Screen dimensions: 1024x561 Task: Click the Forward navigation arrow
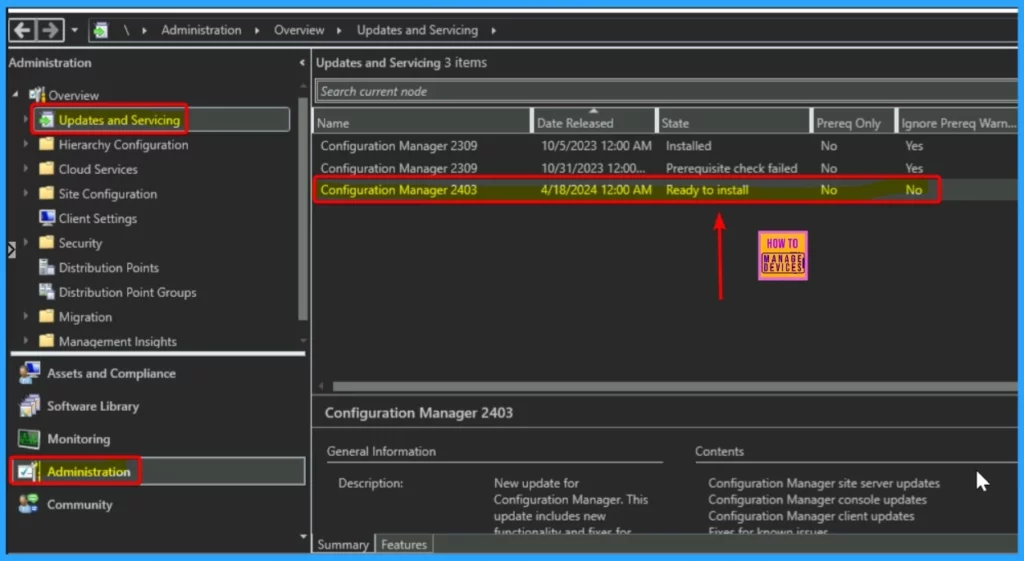coord(50,30)
